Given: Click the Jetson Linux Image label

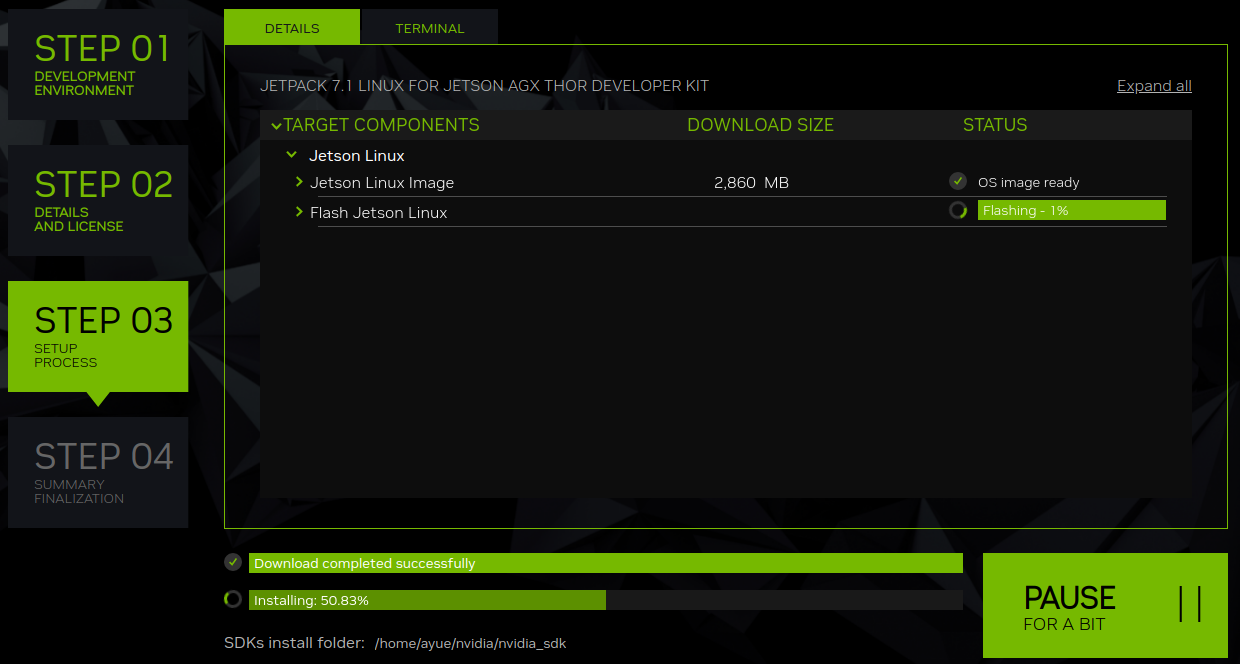Looking at the screenshot, I should 382,183.
